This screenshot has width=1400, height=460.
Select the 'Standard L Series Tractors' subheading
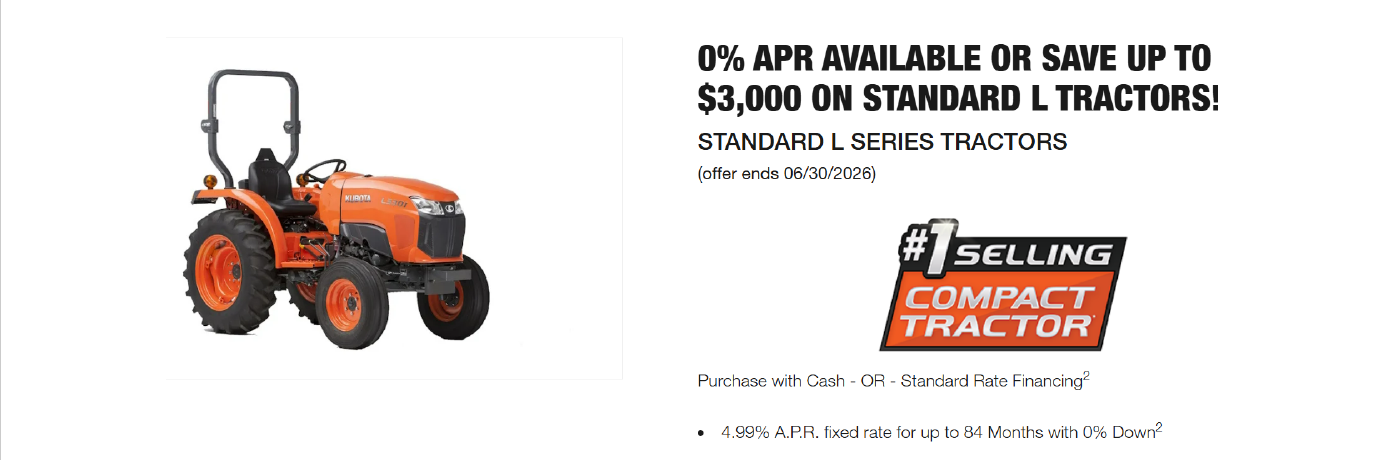click(882, 142)
